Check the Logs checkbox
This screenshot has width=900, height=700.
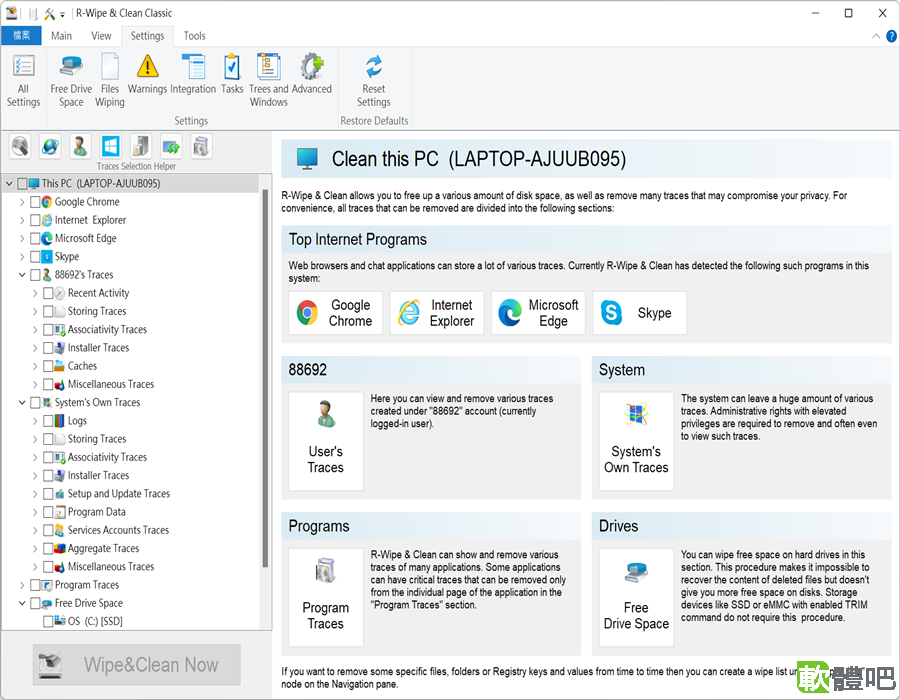48,421
